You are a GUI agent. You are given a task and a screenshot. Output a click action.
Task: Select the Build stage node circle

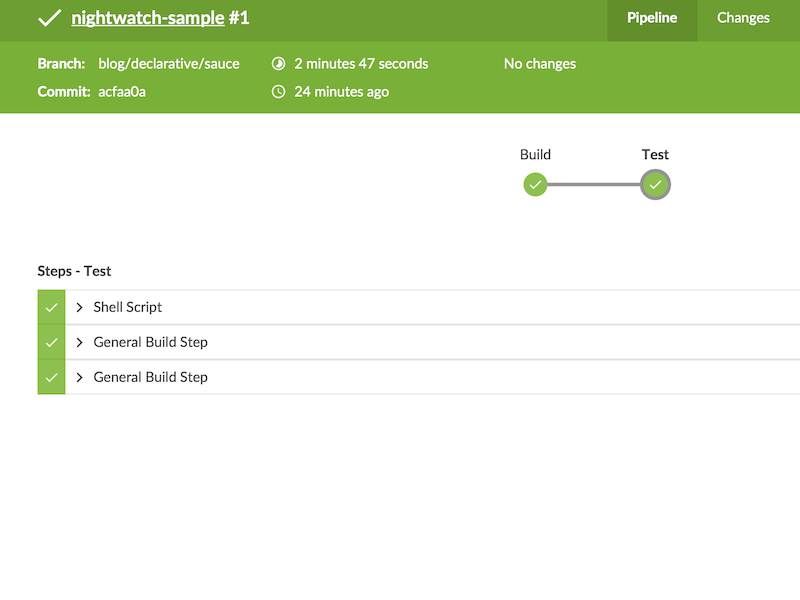click(535, 184)
